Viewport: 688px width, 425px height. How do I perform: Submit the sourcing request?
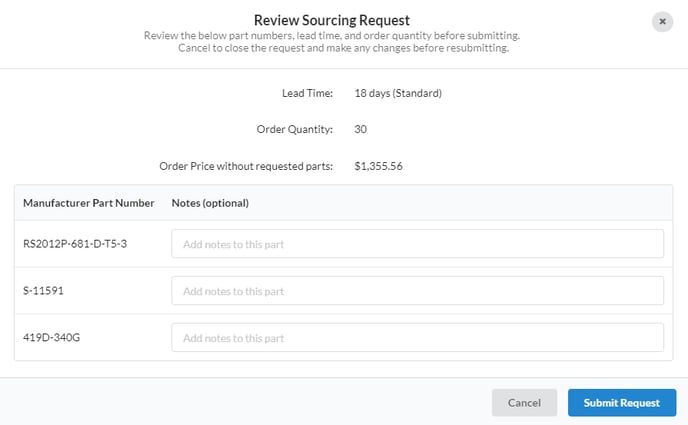tap(622, 403)
